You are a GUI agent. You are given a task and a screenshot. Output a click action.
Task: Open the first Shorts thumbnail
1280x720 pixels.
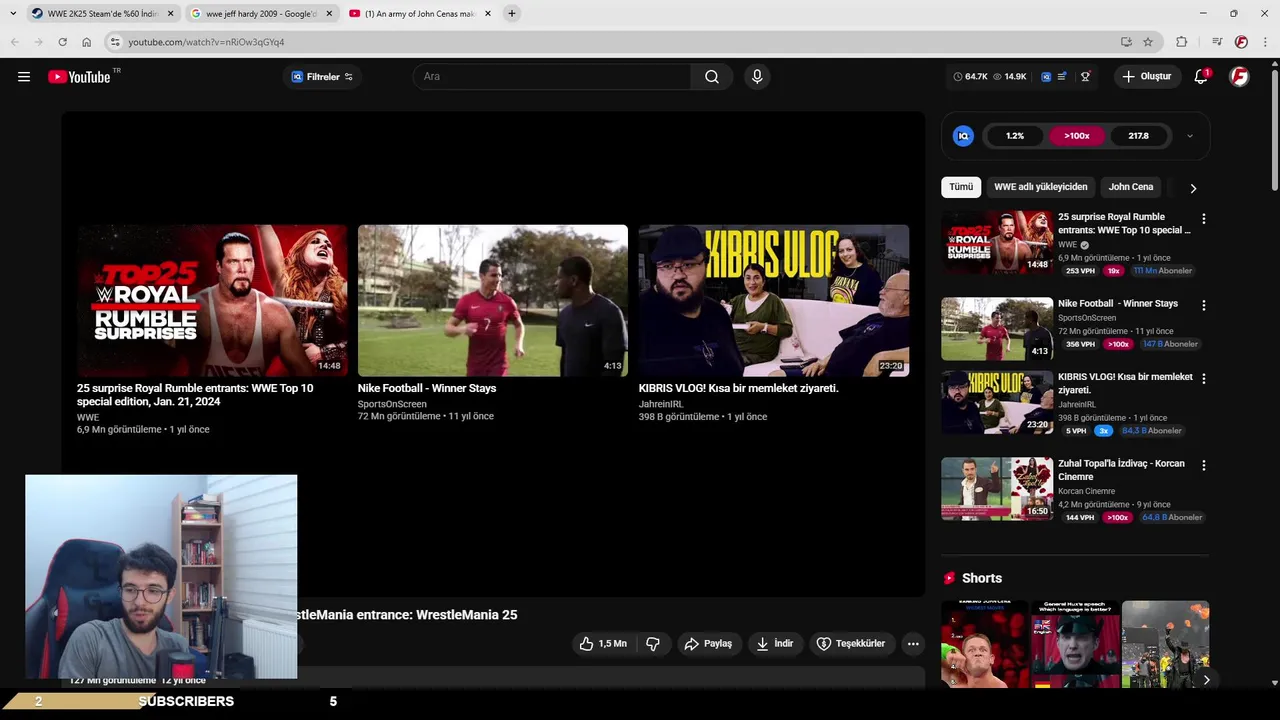click(985, 644)
